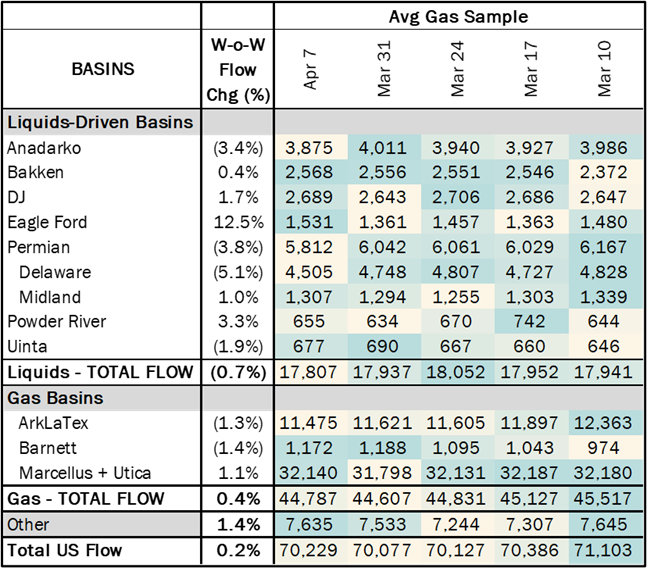Select Eagle Ford Mar 17 value '1,363'
647x568 pixels.
(x=530, y=222)
